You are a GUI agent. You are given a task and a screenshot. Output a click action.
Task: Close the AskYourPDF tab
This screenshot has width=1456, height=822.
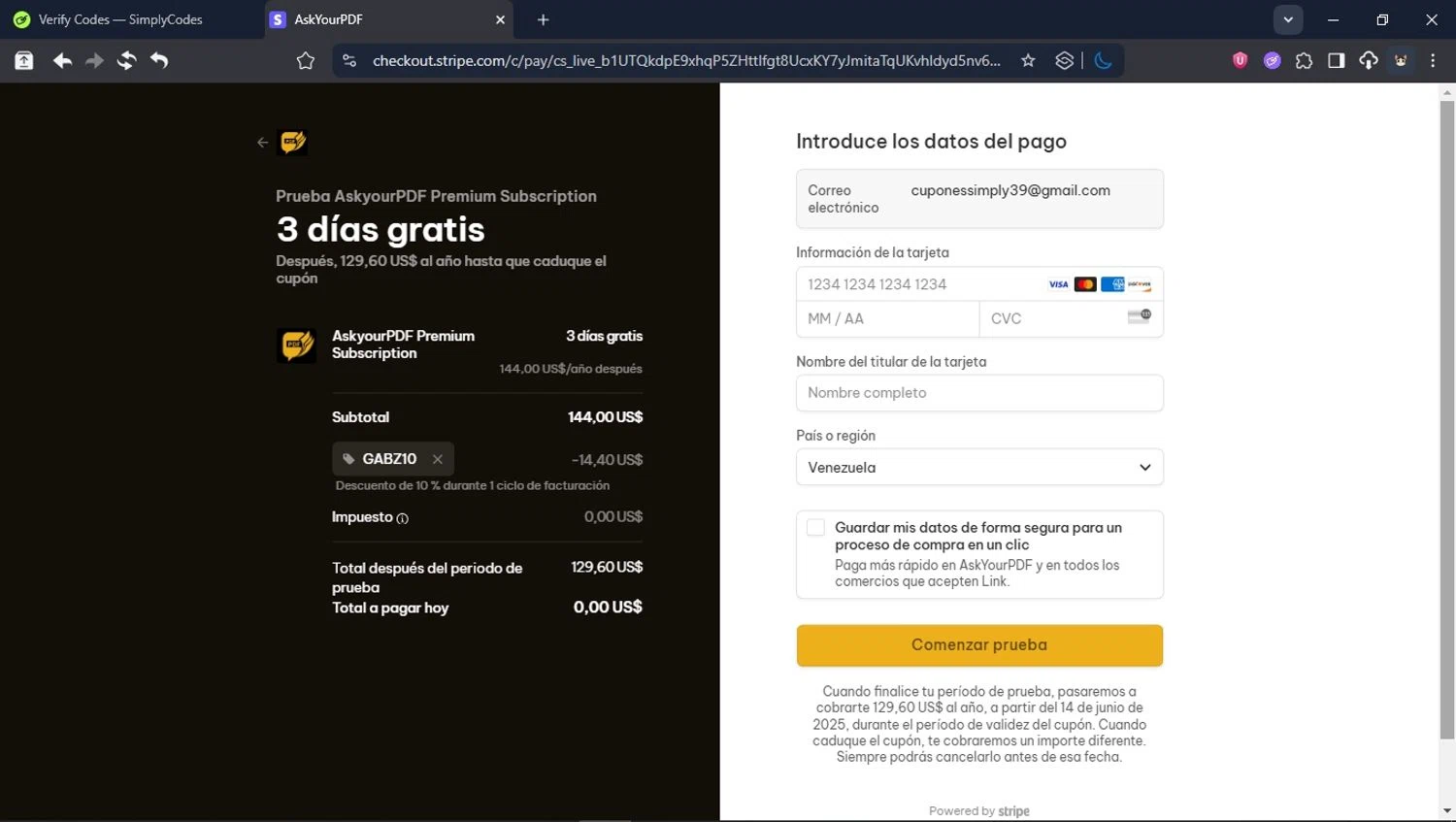pos(500,19)
